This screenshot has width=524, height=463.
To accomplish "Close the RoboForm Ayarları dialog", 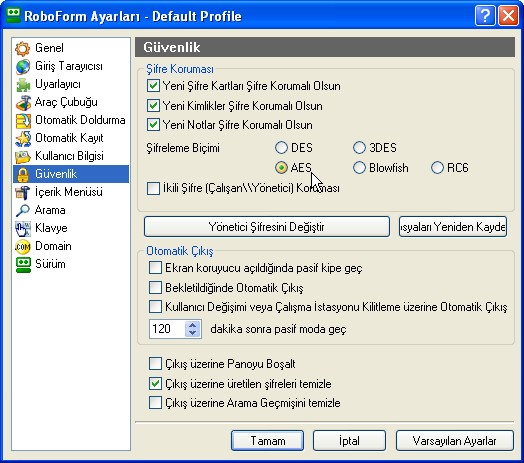I will tap(508, 16).
